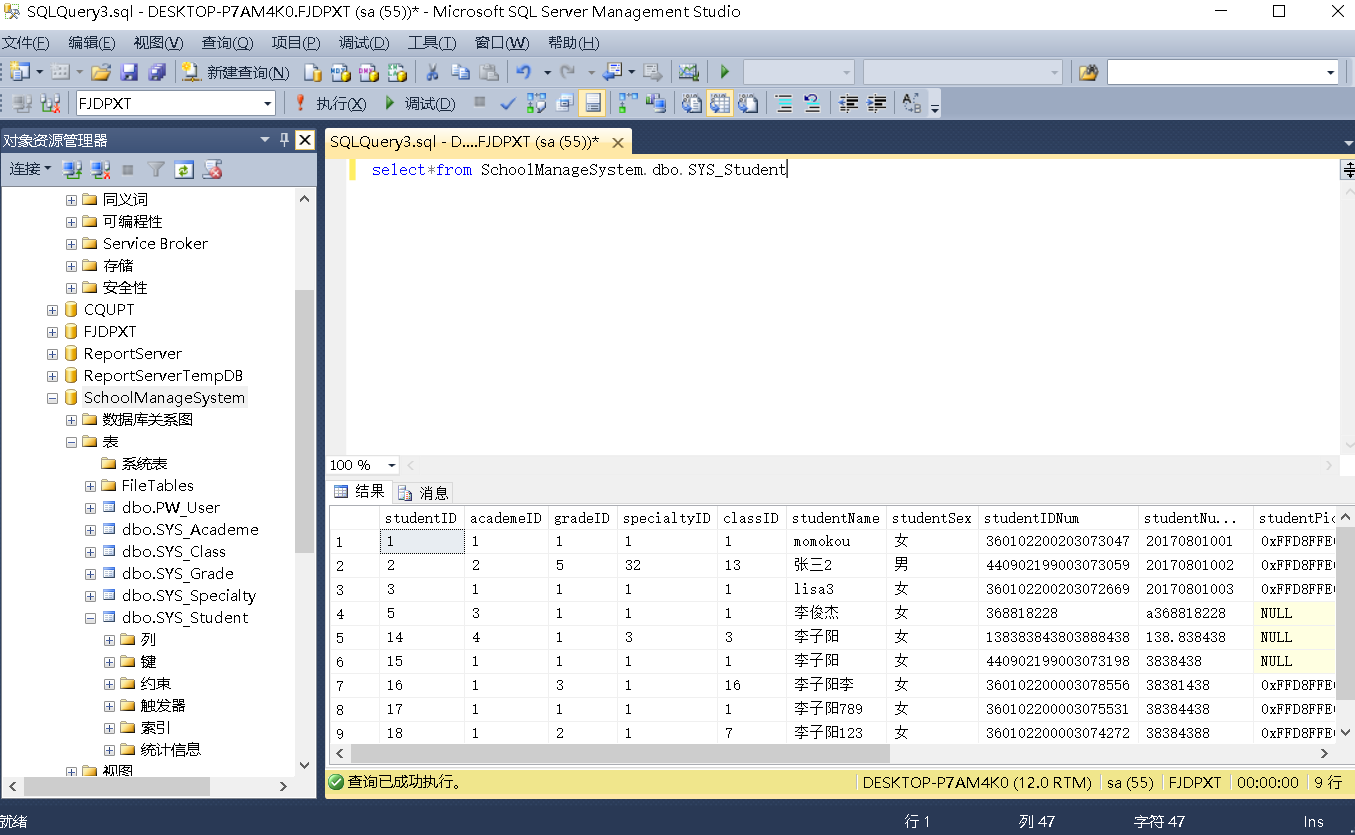The image size is (1355, 835).
Task: Click the Analysis Services DMX Query icon
Action: click(368, 72)
